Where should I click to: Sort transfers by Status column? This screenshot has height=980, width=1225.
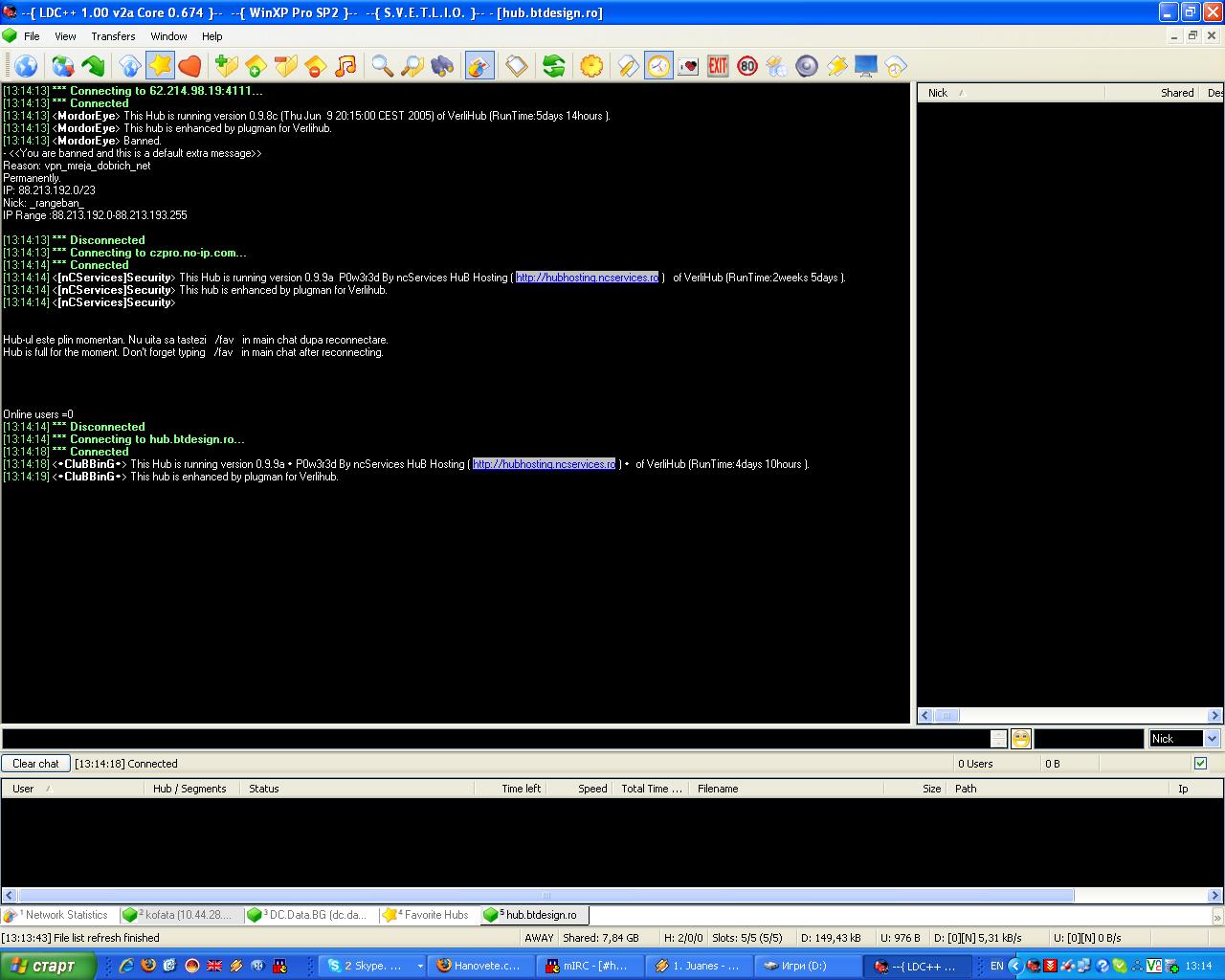click(x=356, y=789)
